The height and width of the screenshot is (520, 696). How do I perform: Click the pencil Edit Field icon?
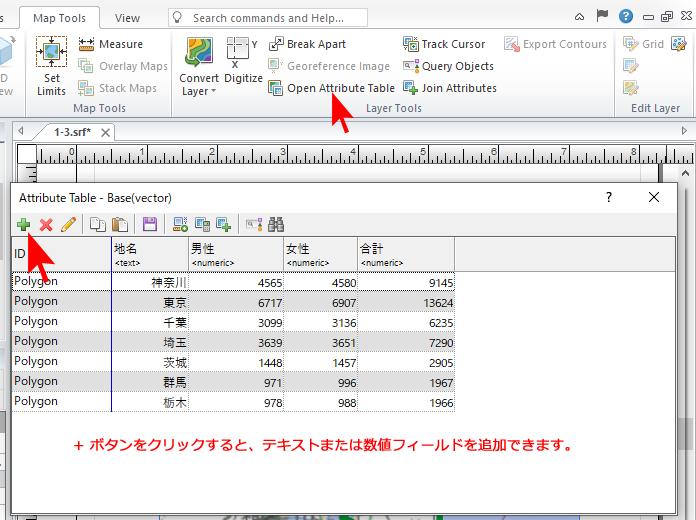coord(68,225)
